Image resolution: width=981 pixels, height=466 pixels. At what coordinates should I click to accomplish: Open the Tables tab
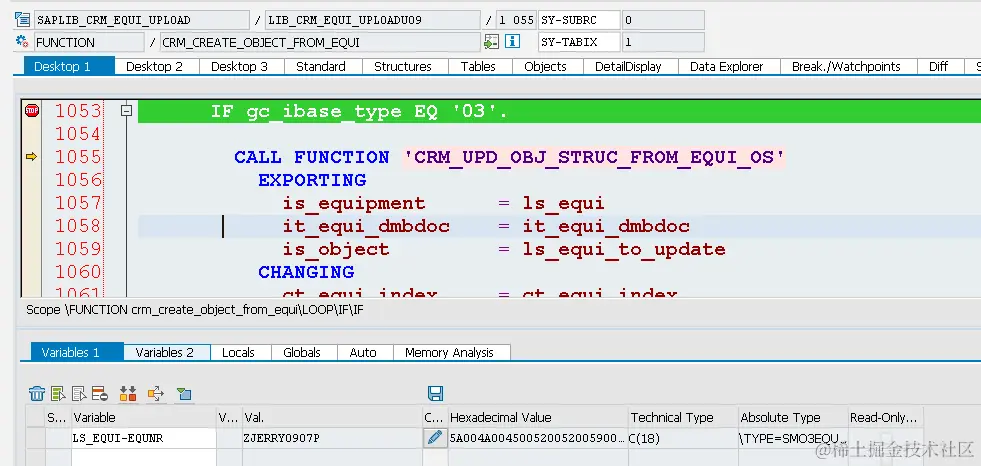point(478,66)
